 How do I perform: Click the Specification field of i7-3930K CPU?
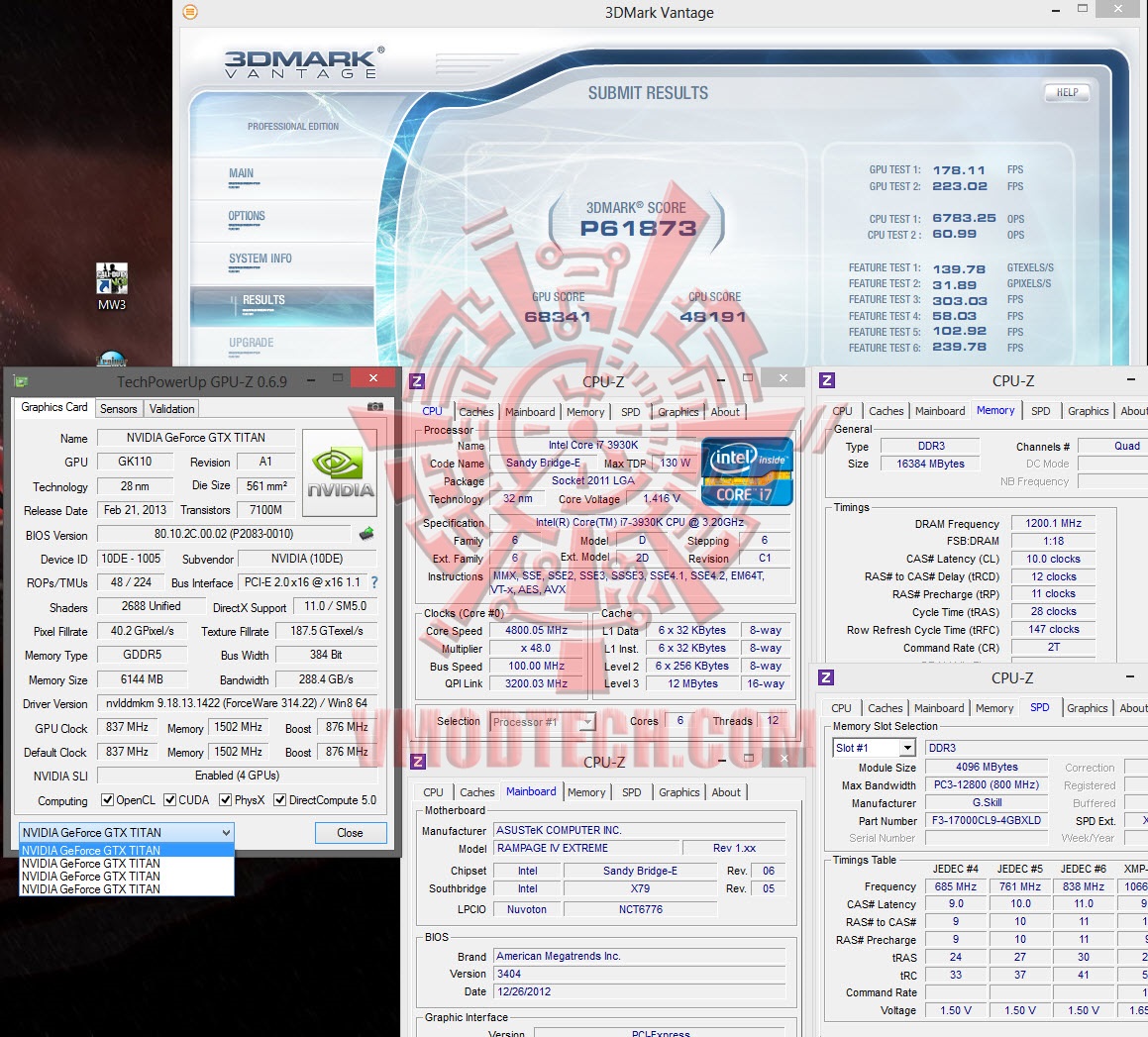click(x=639, y=522)
